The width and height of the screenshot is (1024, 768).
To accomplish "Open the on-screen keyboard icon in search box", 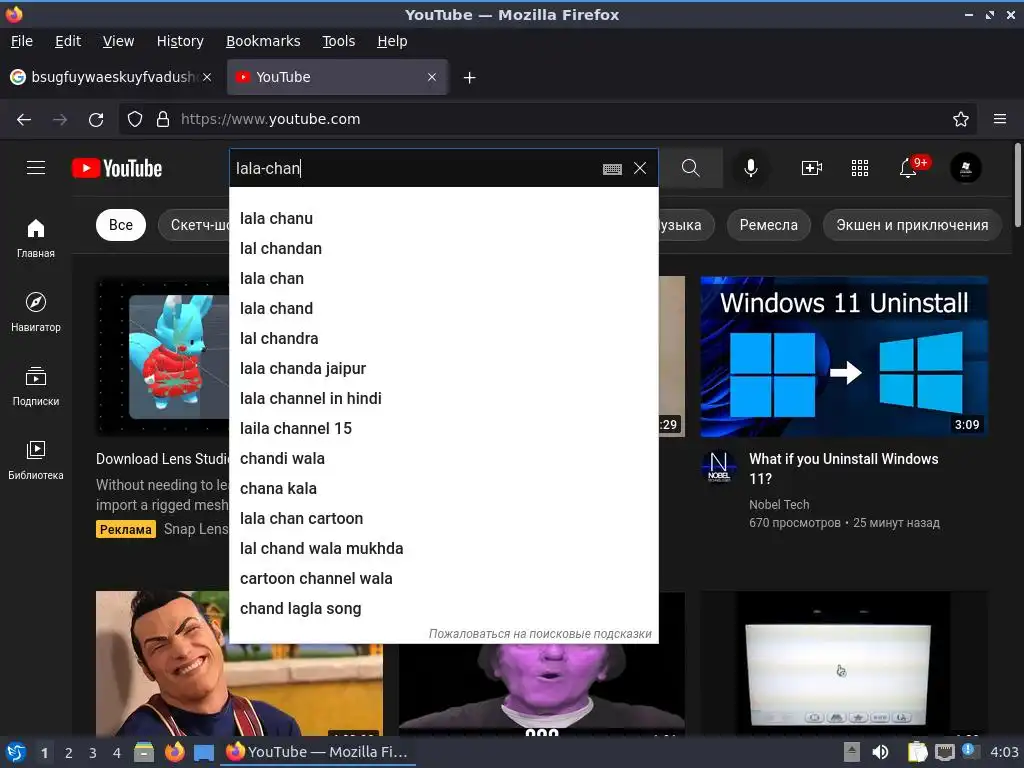I will tap(612, 169).
